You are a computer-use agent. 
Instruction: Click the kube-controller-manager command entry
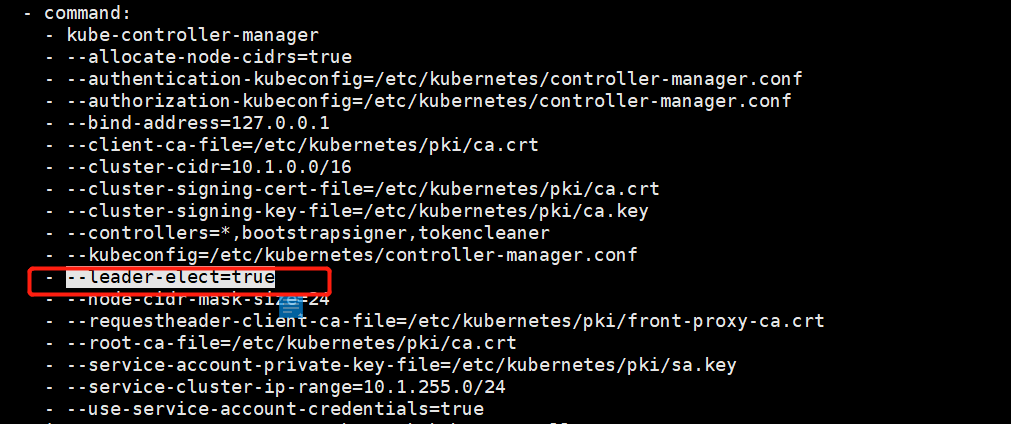193,35
